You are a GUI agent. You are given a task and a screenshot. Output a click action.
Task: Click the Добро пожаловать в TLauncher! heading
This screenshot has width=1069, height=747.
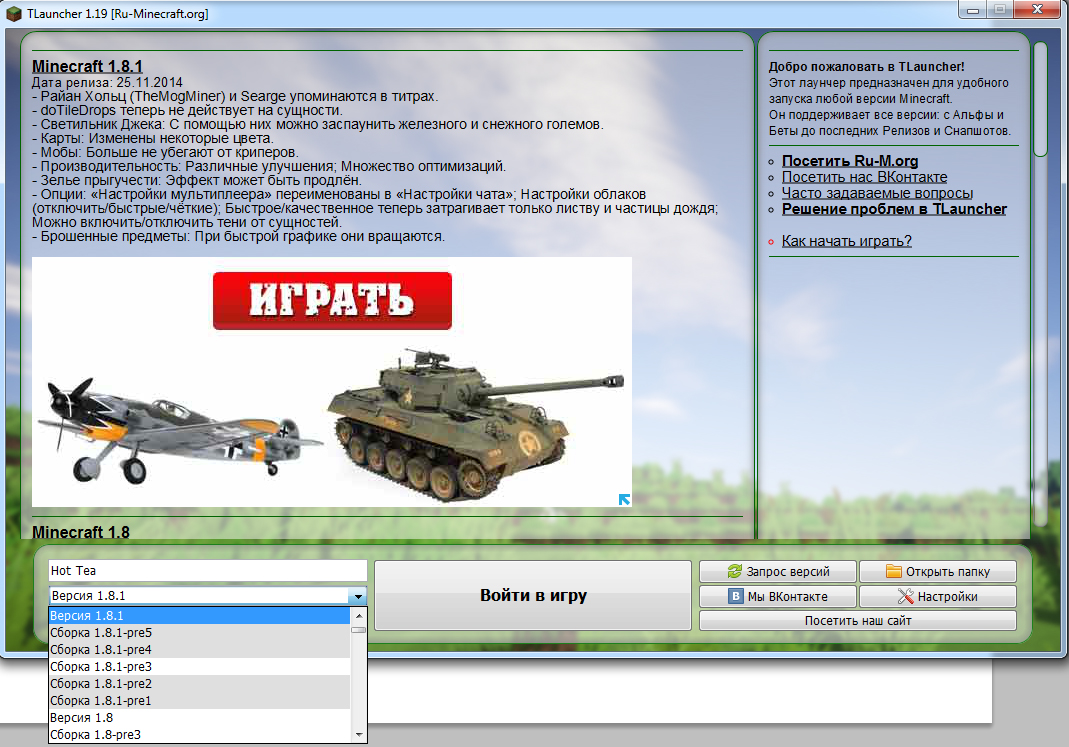click(867, 67)
